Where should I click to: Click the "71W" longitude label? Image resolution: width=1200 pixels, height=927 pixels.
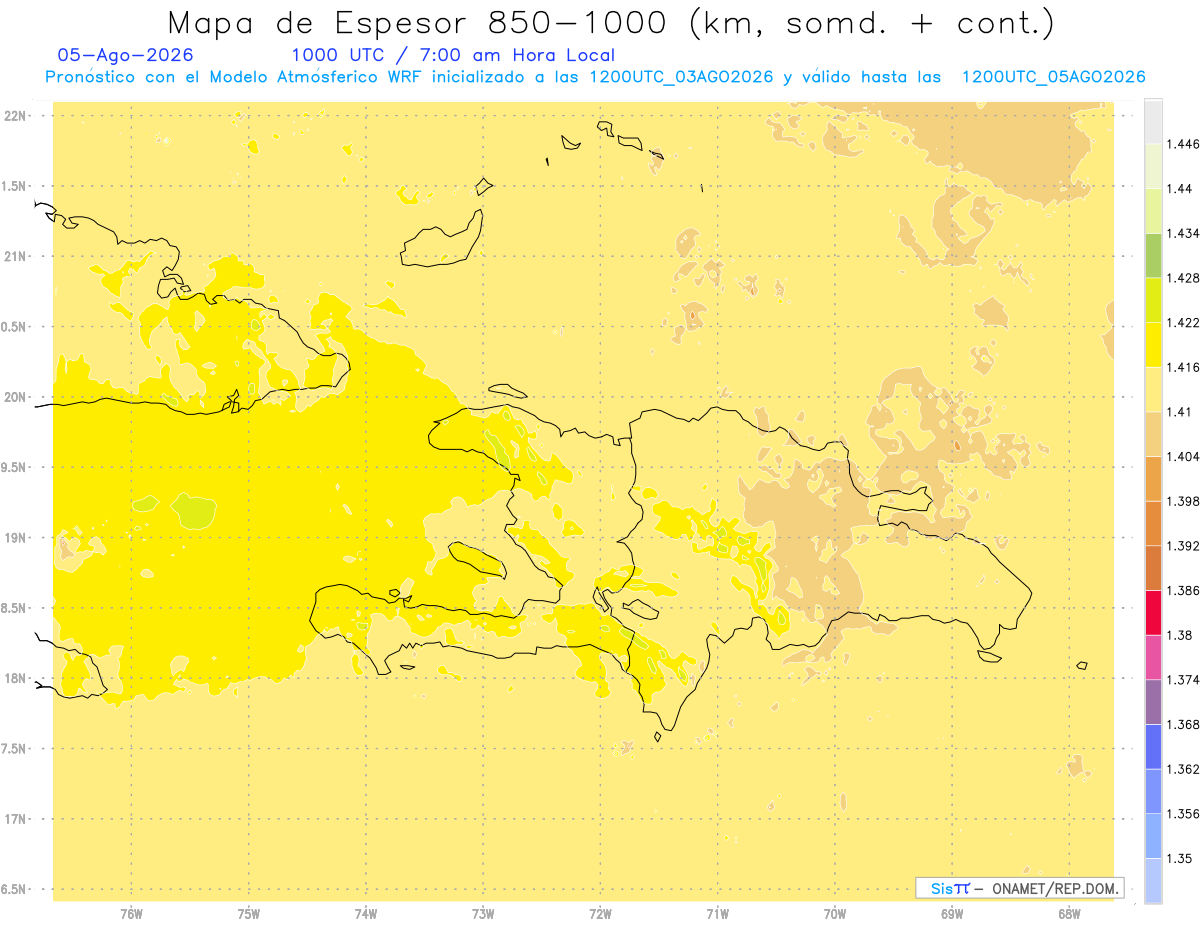tap(717, 913)
